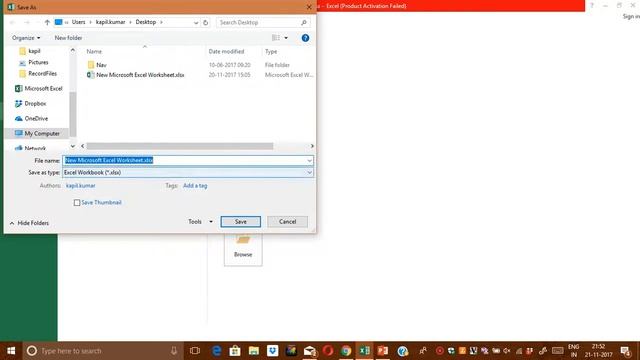
Task: Open the view options dropdown arrow
Action: click(x=286, y=38)
